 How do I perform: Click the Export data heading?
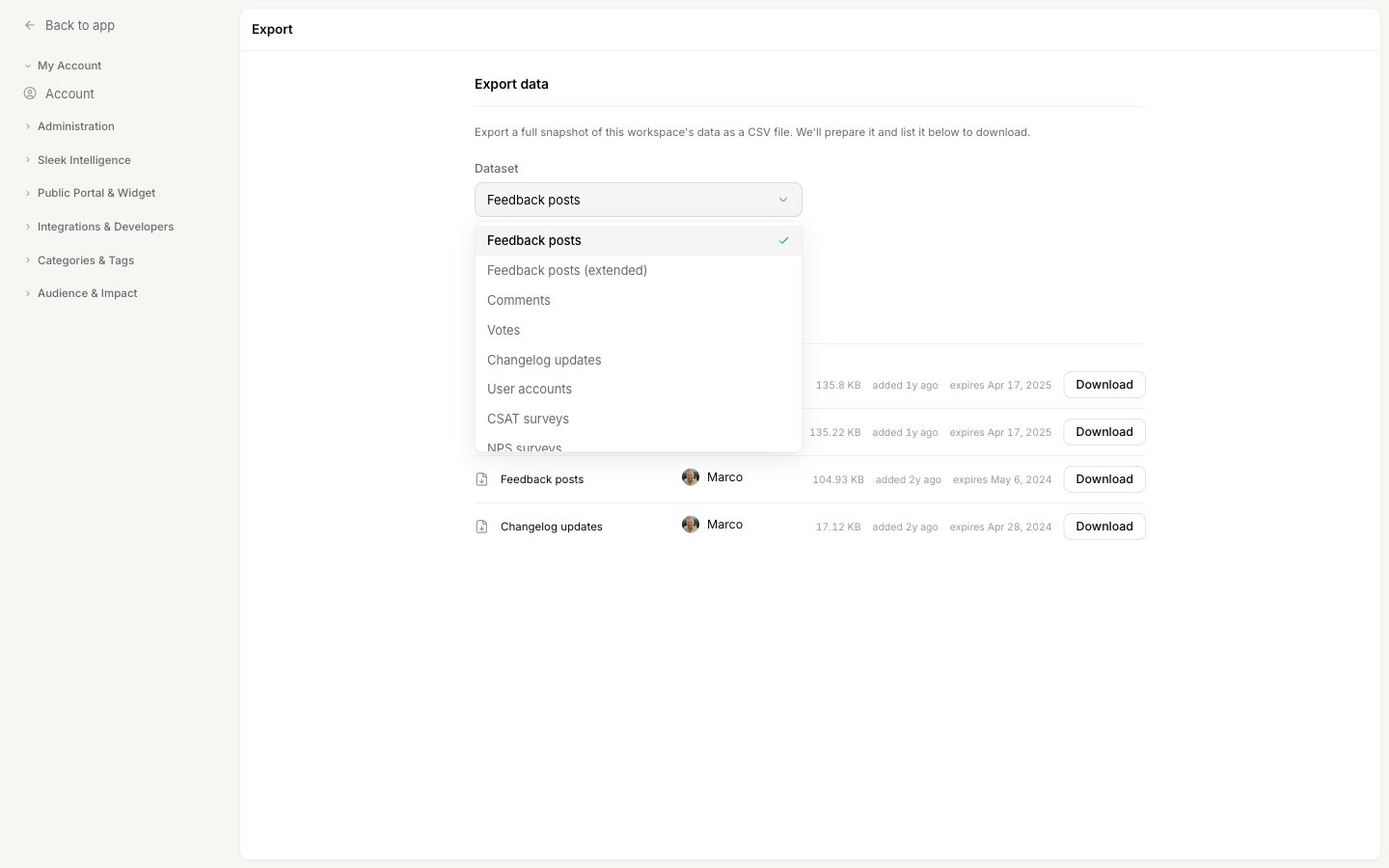pyautogui.click(x=511, y=84)
